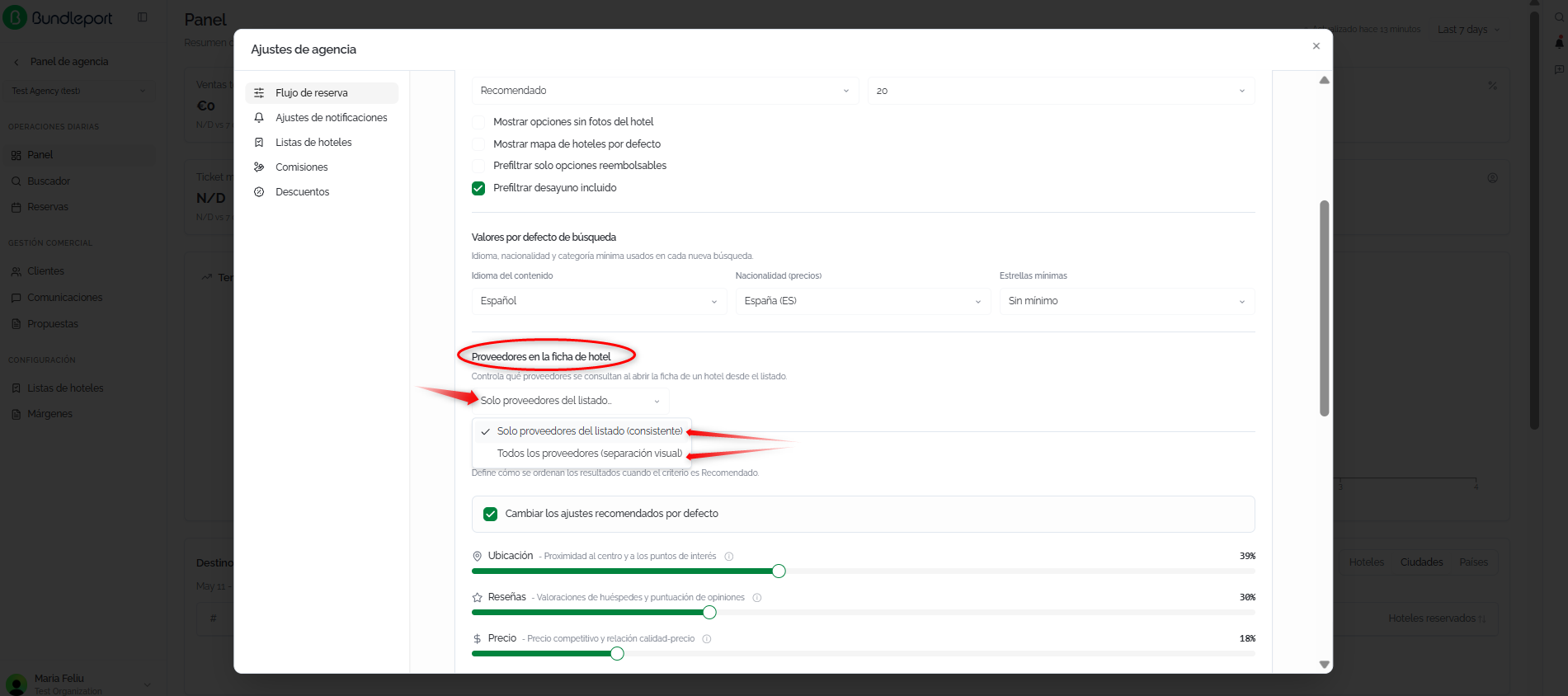
Task: Open the Test Agency selector dropdown
Action: point(78,92)
